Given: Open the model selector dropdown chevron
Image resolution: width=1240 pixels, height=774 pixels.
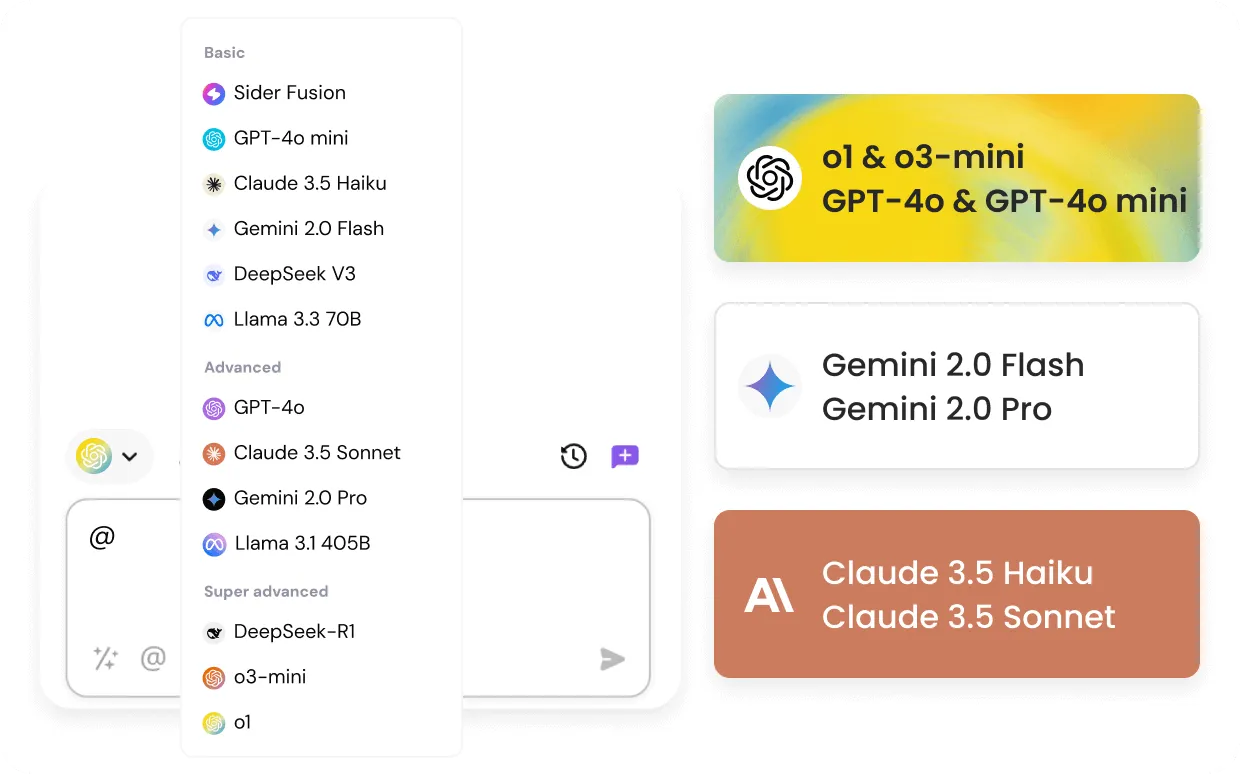Looking at the screenshot, I should (x=129, y=457).
